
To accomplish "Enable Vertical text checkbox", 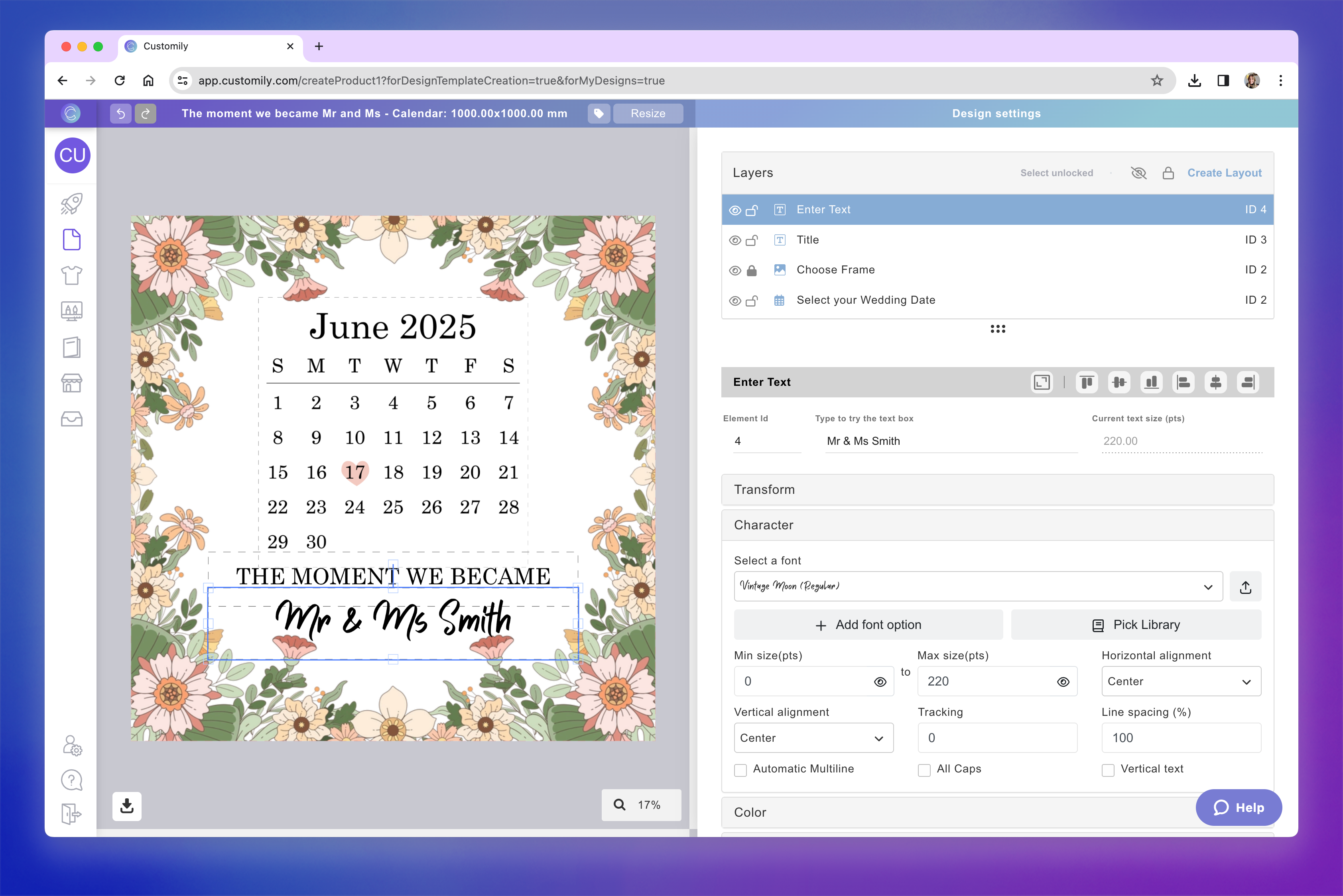I will click(x=1108, y=770).
